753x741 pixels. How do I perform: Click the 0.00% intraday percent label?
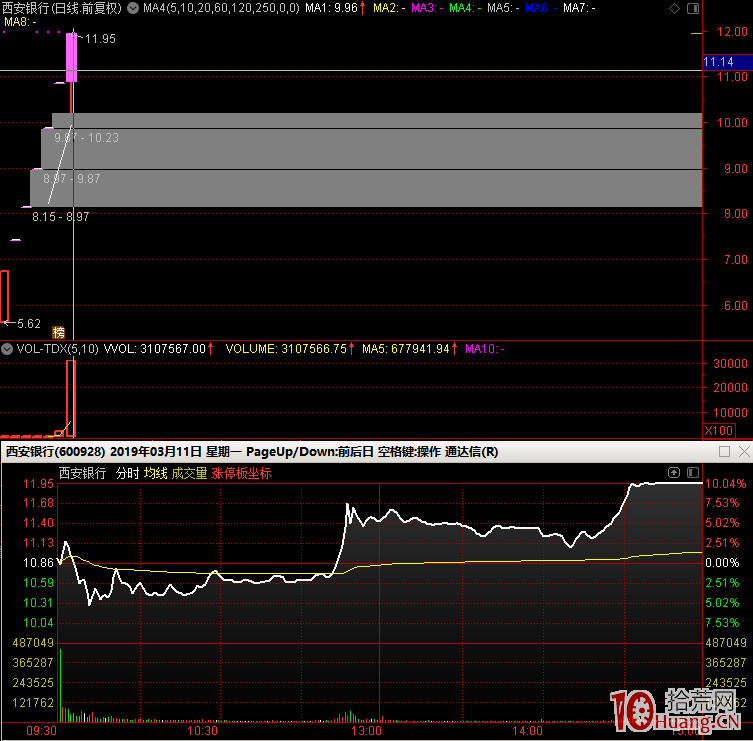tap(722, 562)
